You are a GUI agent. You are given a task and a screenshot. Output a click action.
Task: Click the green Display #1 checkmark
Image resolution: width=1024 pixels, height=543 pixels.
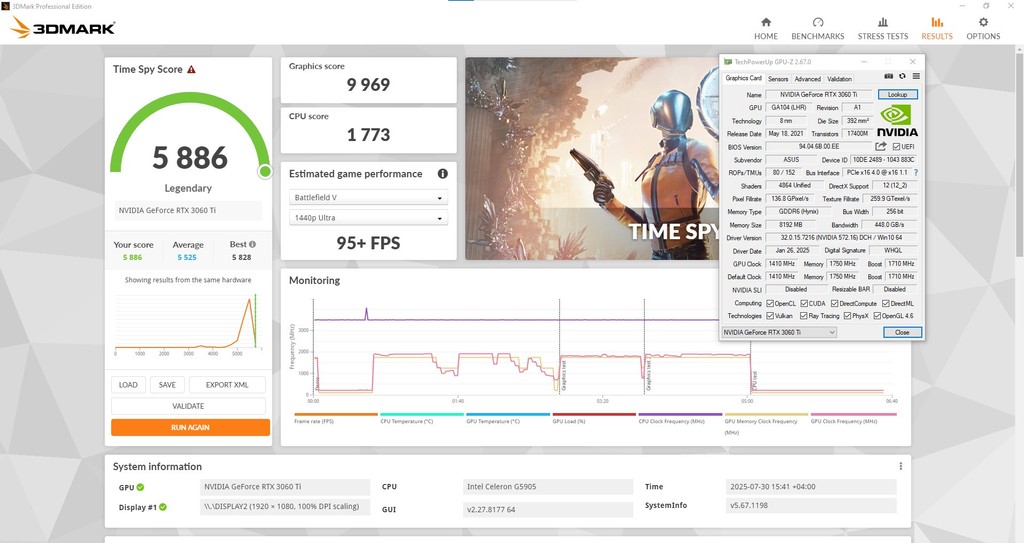coord(163,507)
